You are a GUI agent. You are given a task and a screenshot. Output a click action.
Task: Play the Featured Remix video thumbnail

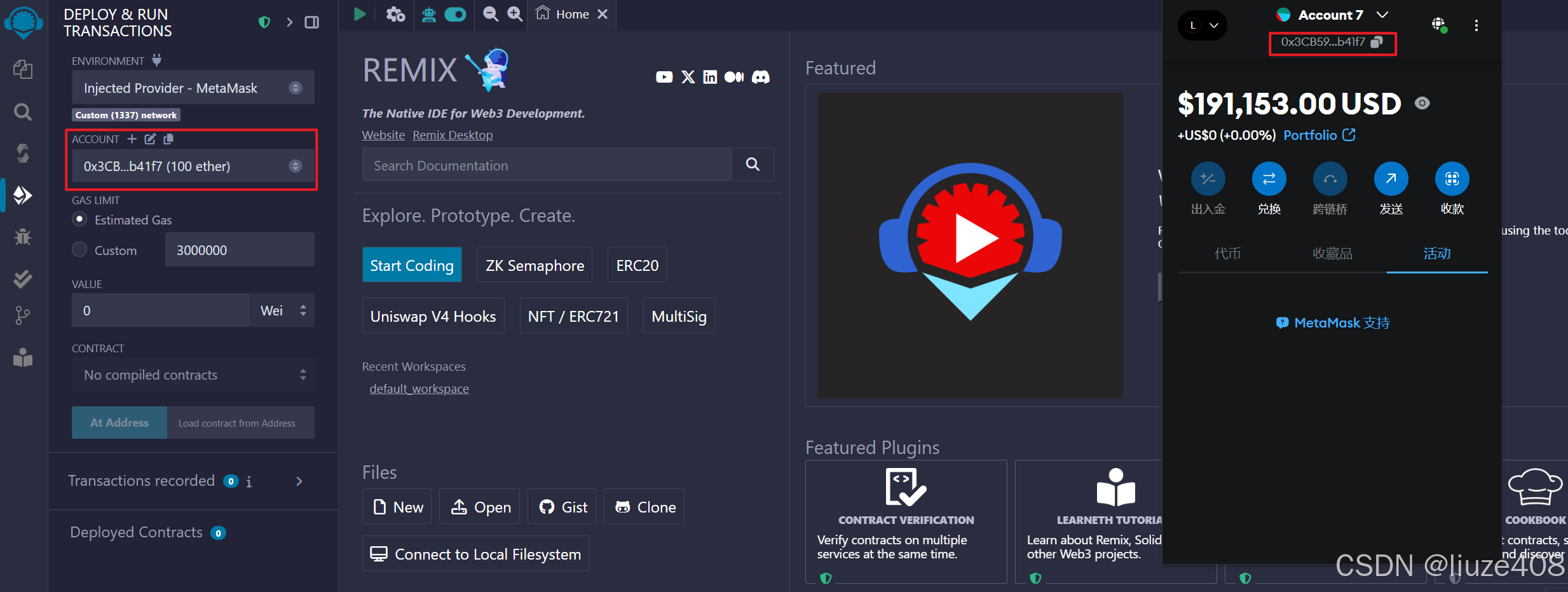pyautogui.click(x=970, y=245)
